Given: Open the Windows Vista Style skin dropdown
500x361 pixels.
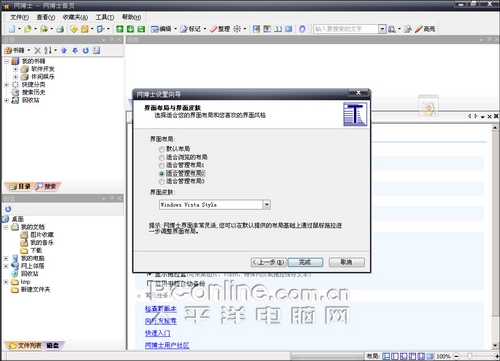Looking at the screenshot, I should 266,205.
